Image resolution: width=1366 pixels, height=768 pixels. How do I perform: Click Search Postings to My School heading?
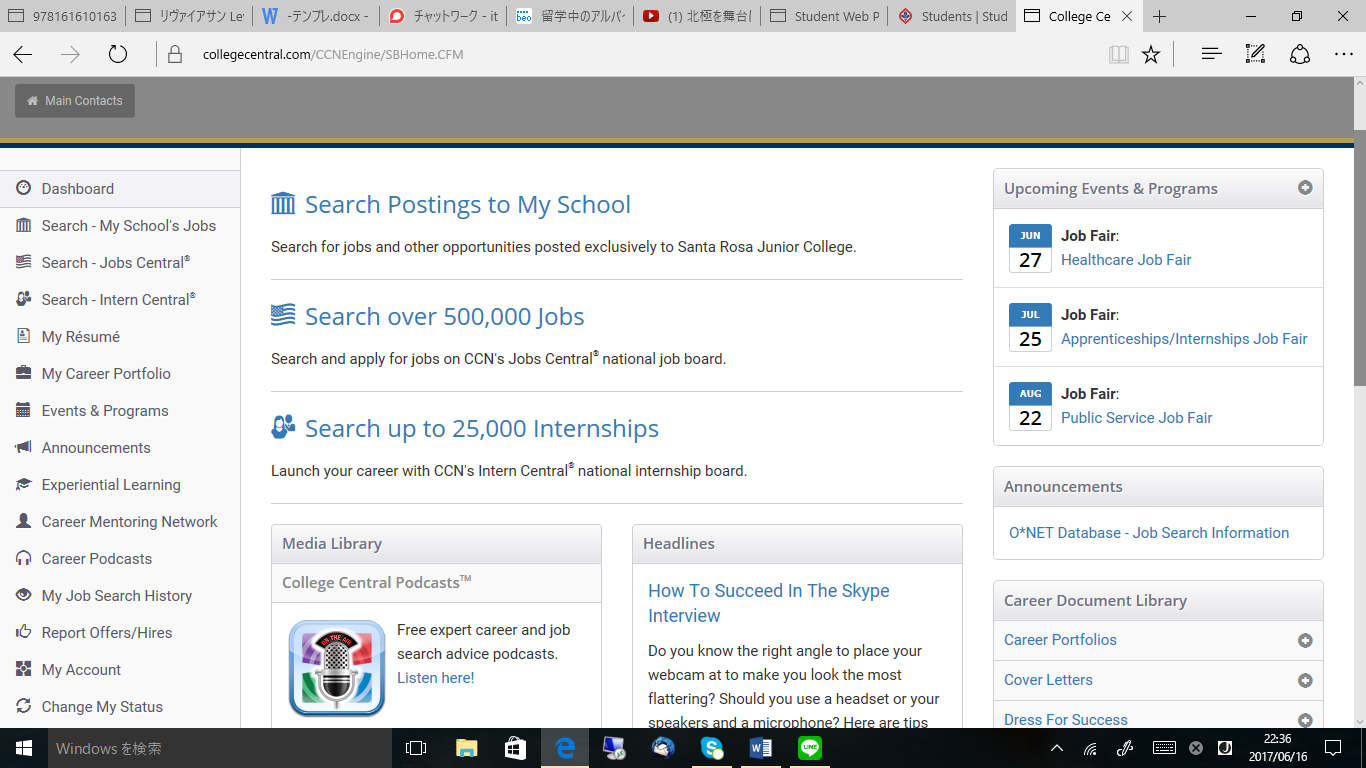point(468,205)
